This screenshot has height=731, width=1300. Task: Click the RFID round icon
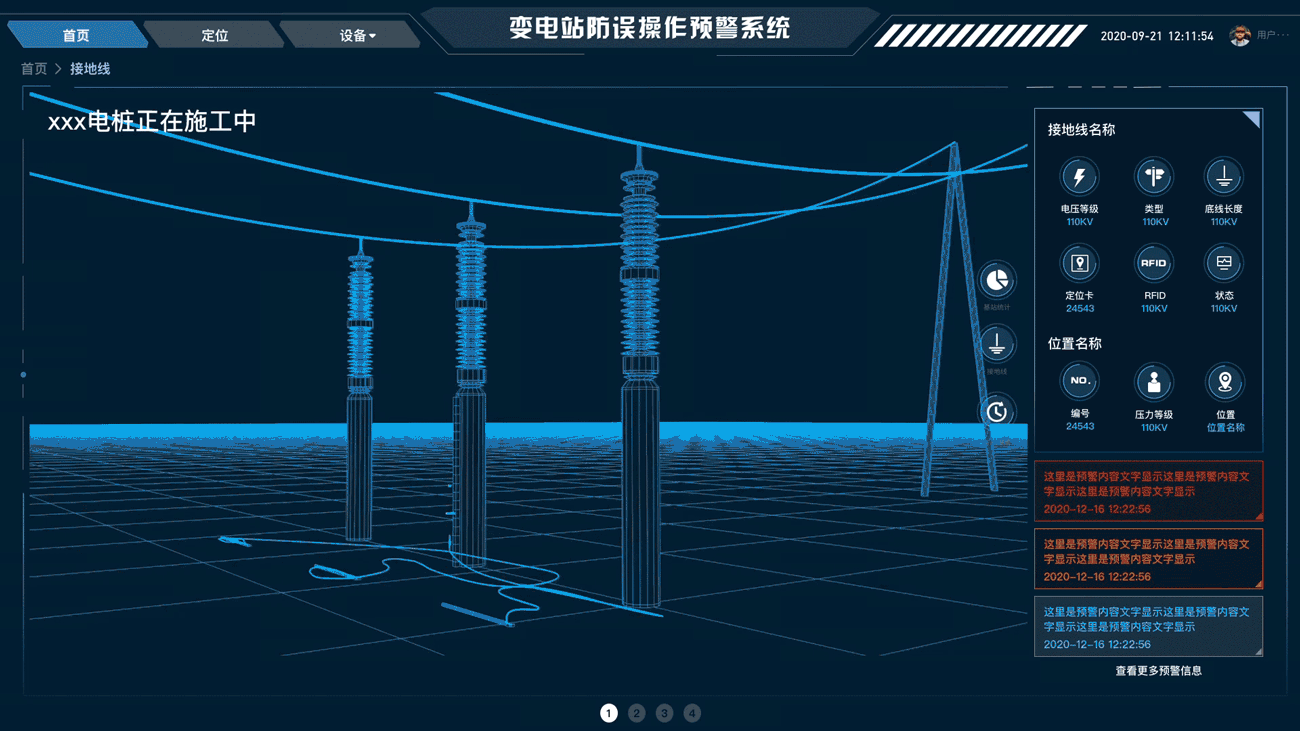tap(1154, 264)
